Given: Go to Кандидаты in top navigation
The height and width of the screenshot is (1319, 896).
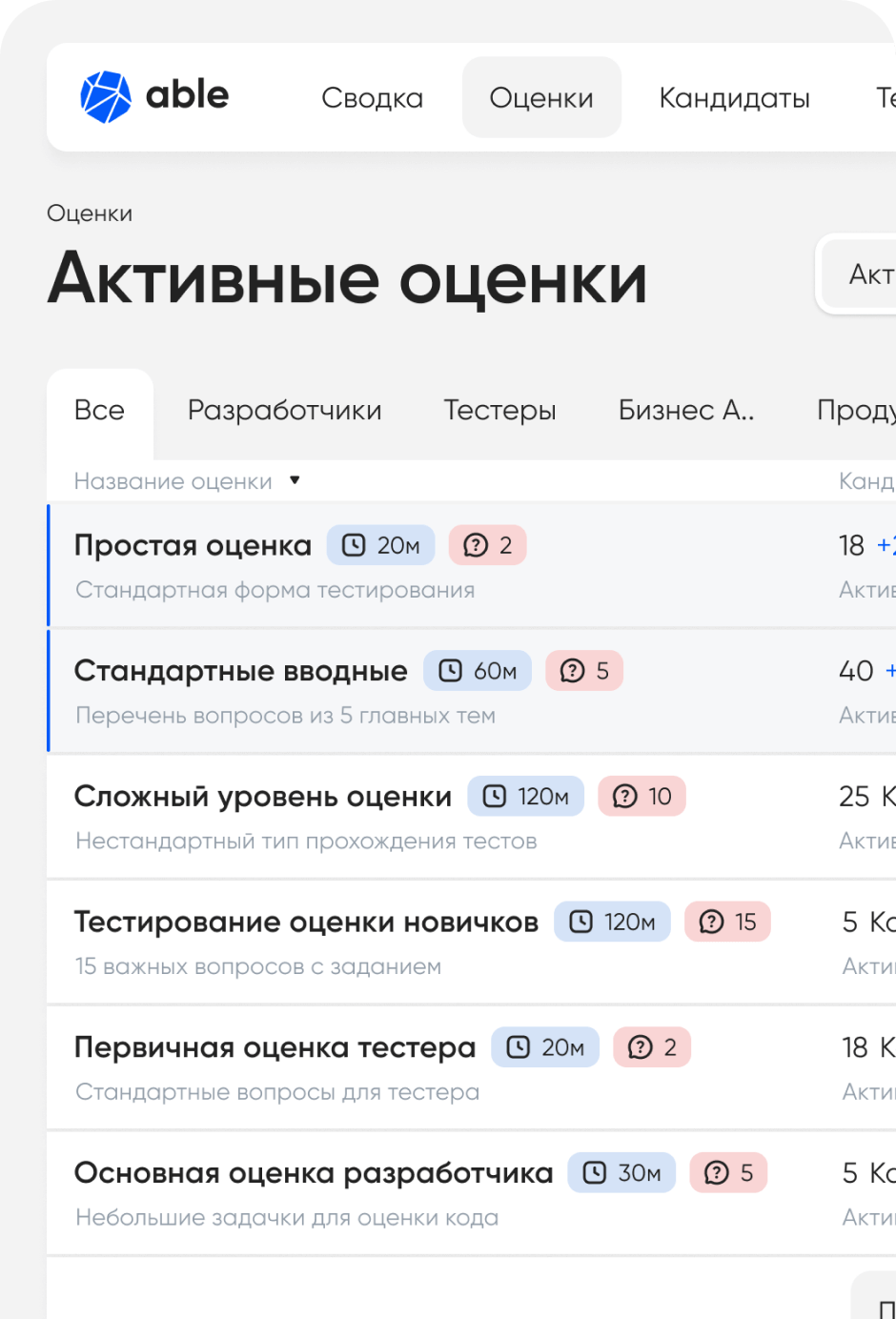Looking at the screenshot, I should (734, 97).
